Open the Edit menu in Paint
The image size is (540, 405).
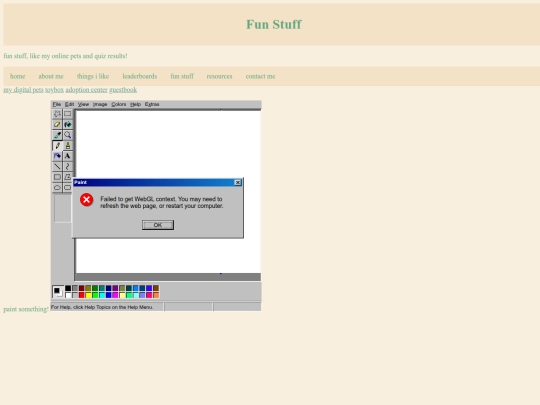click(69, 104)
